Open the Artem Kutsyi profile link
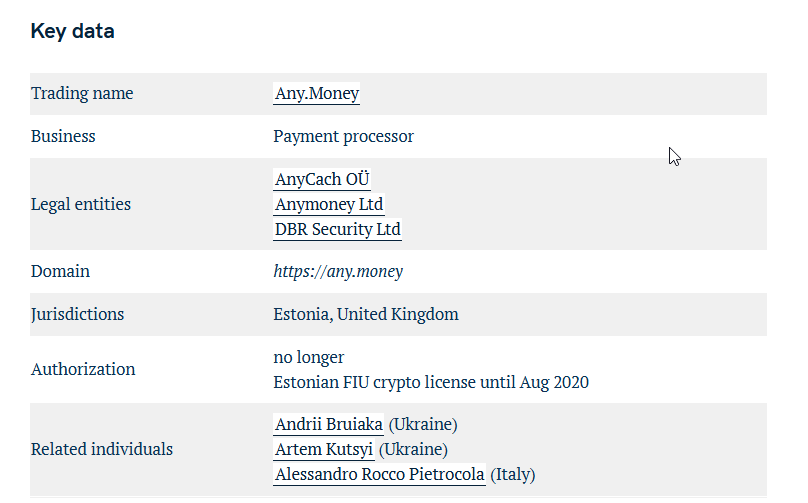The width and height of the screenshot is (808, 503). tap(324, 449)
